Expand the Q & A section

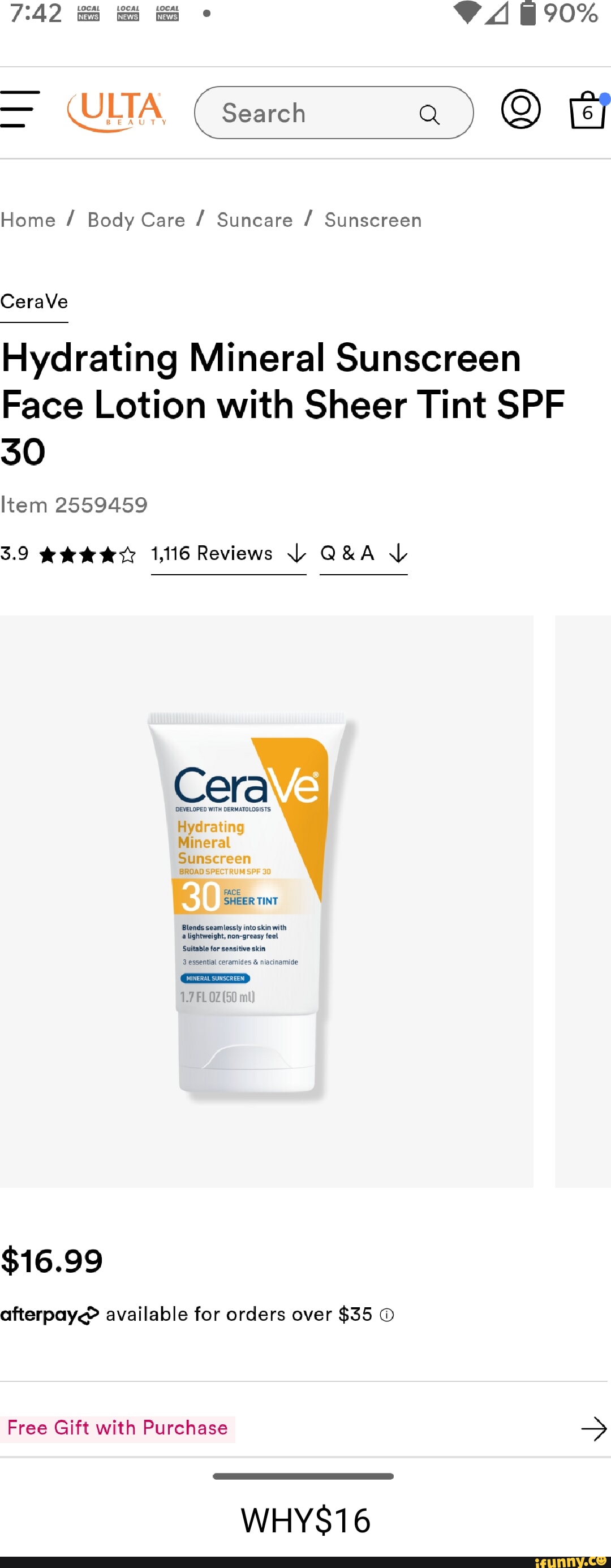pyautogui.click(x=363, y=554)
